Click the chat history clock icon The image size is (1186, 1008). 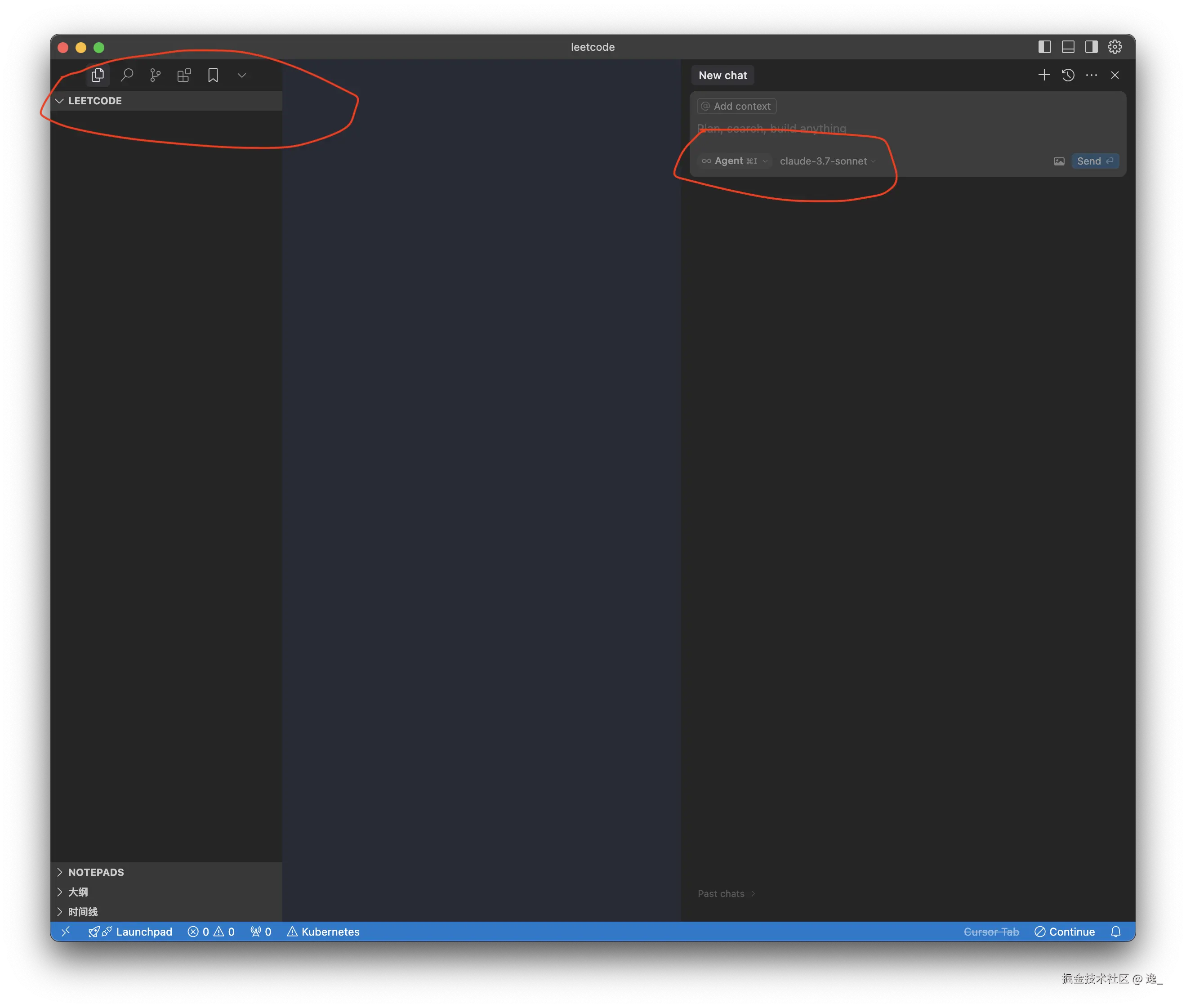[1068, 75]
